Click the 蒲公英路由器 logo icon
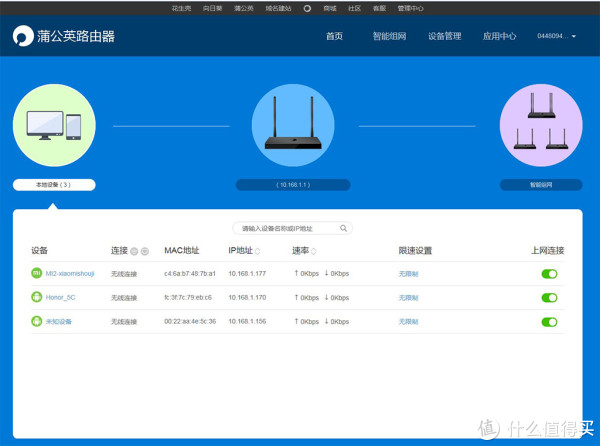This screenshot has width=600, height=446. tap(23, 36)
